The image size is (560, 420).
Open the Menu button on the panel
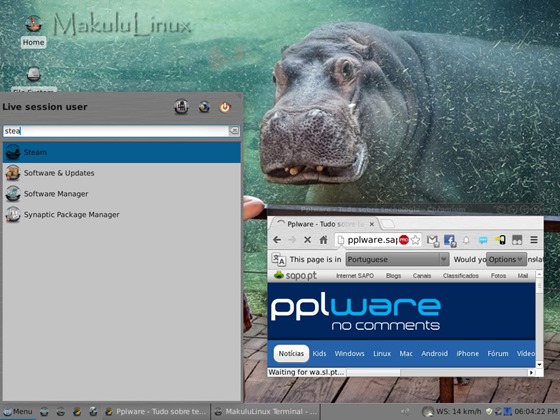18,412
